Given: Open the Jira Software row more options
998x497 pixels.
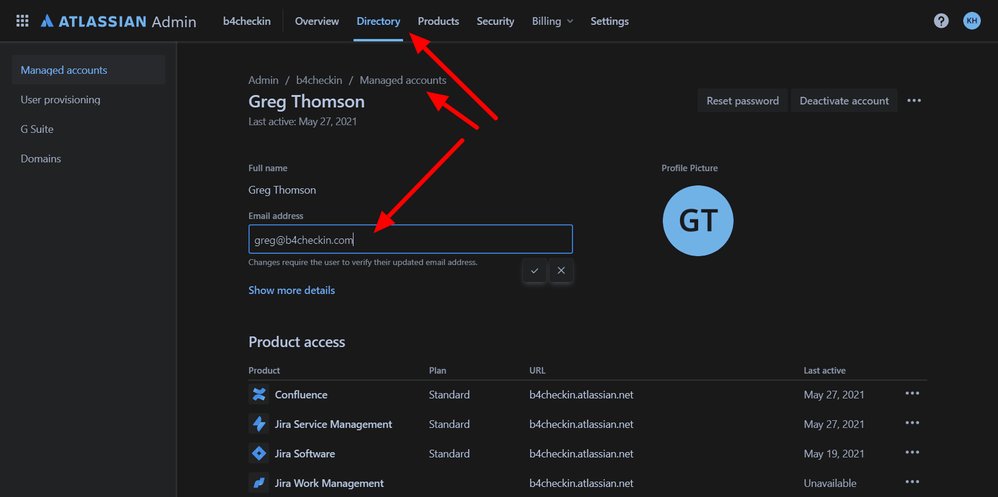Looking at the screenshot, I should point(912,452).
